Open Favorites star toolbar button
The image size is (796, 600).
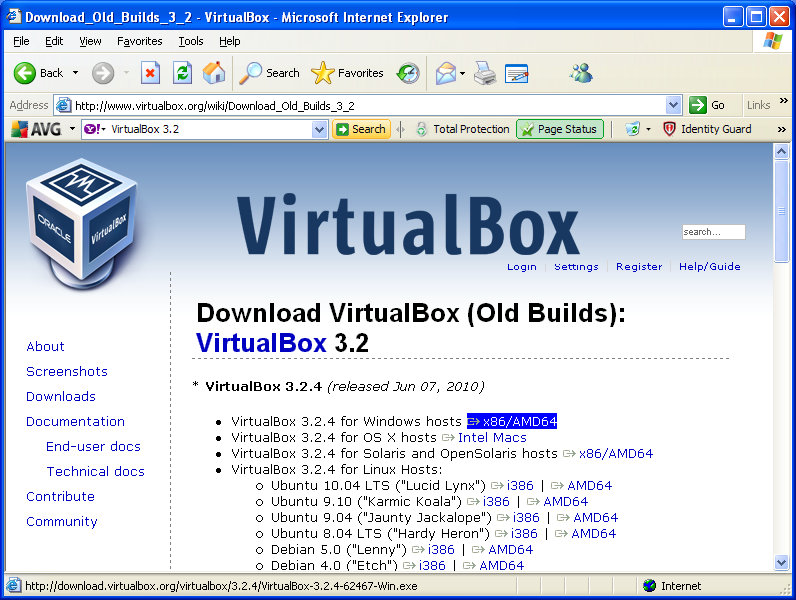347,73
